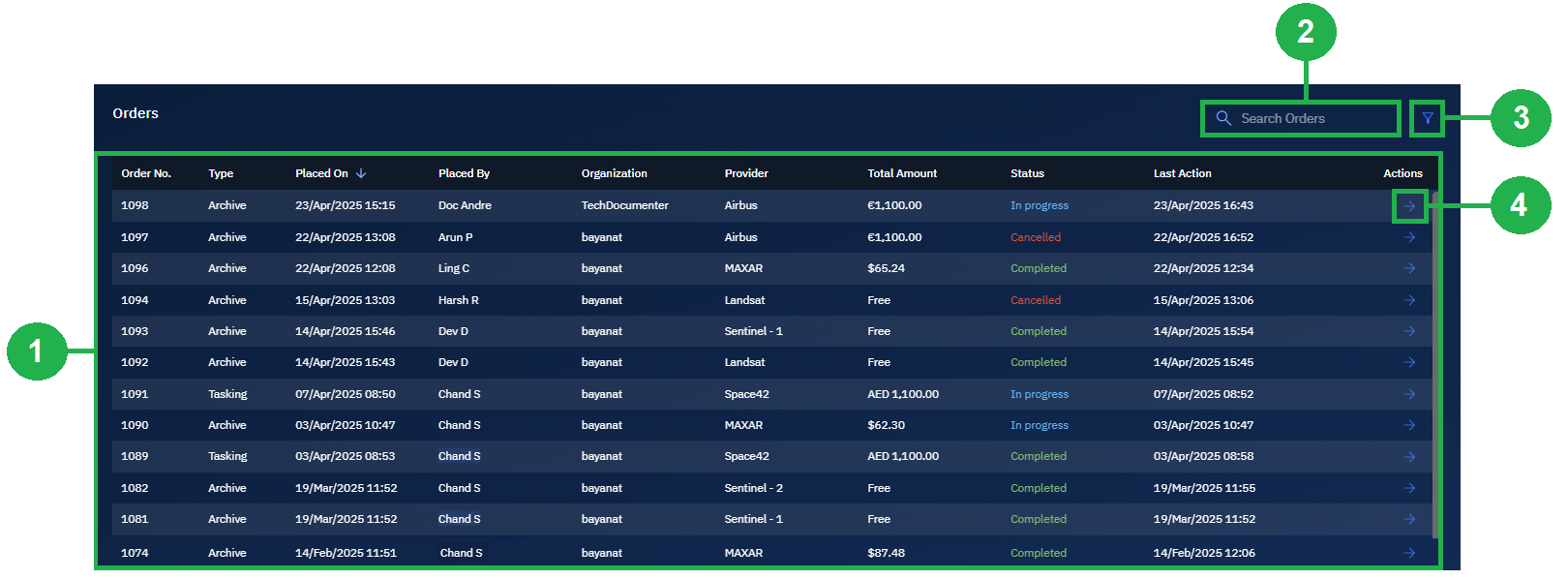Click the magnifier icon in Search Orders
The height and width of the screenshot is (580, 1568).
pyautogui.click(x=1223, y=118)
